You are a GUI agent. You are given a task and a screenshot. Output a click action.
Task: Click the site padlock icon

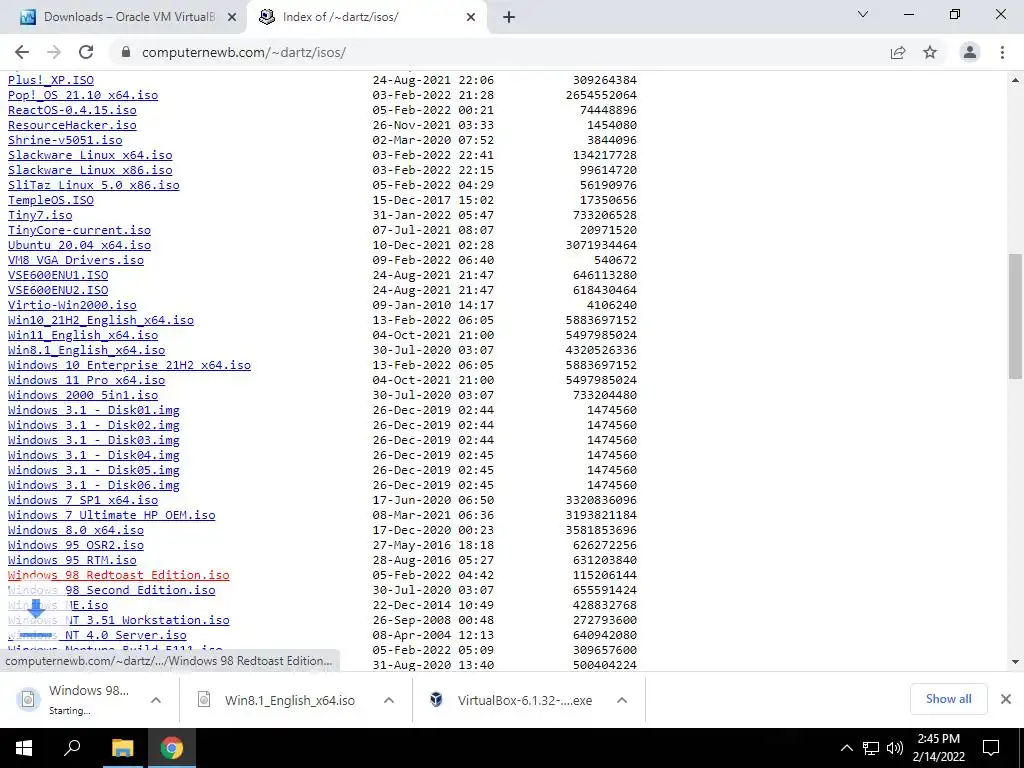(126, 52)
